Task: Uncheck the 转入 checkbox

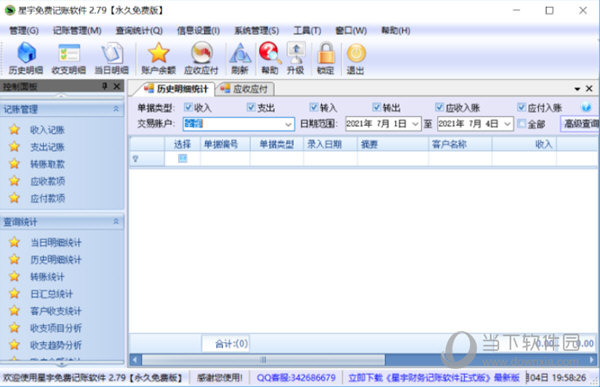Action: (x=314, y=107)
